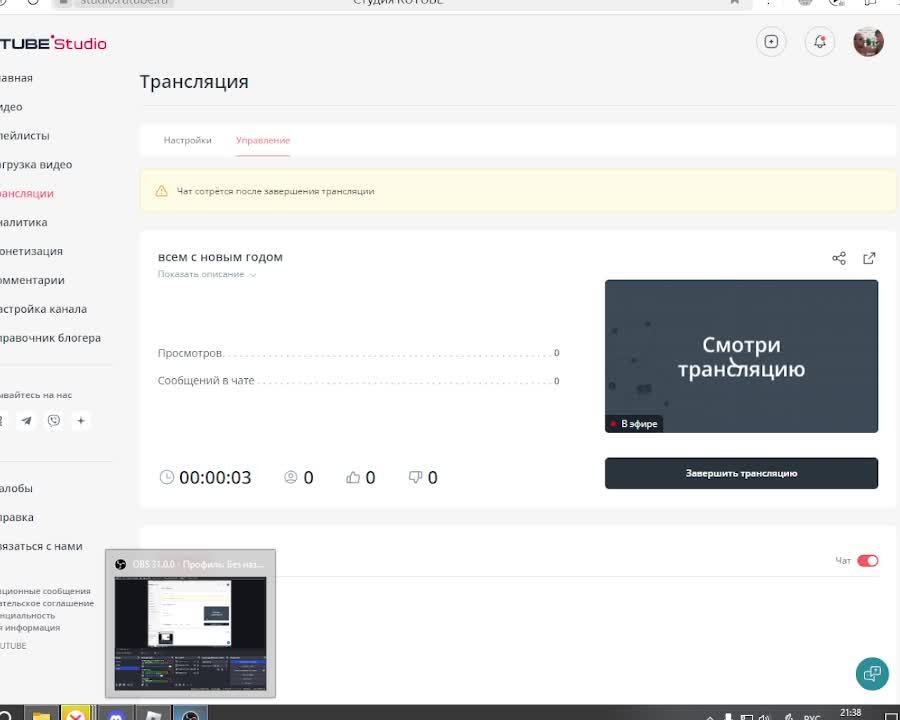
Task: Open Загрузка видео in the sidebar
Action: (36, 165)
